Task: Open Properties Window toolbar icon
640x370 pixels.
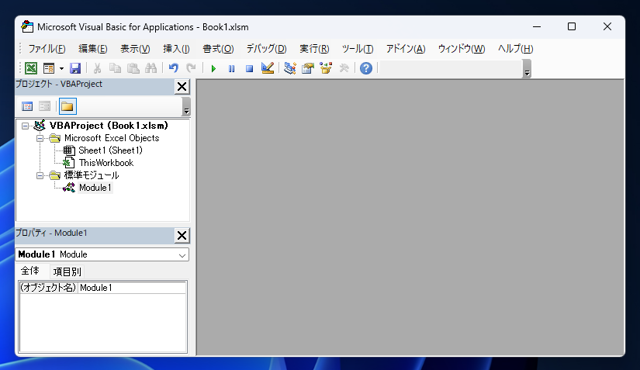Action: tap(308, 68)
